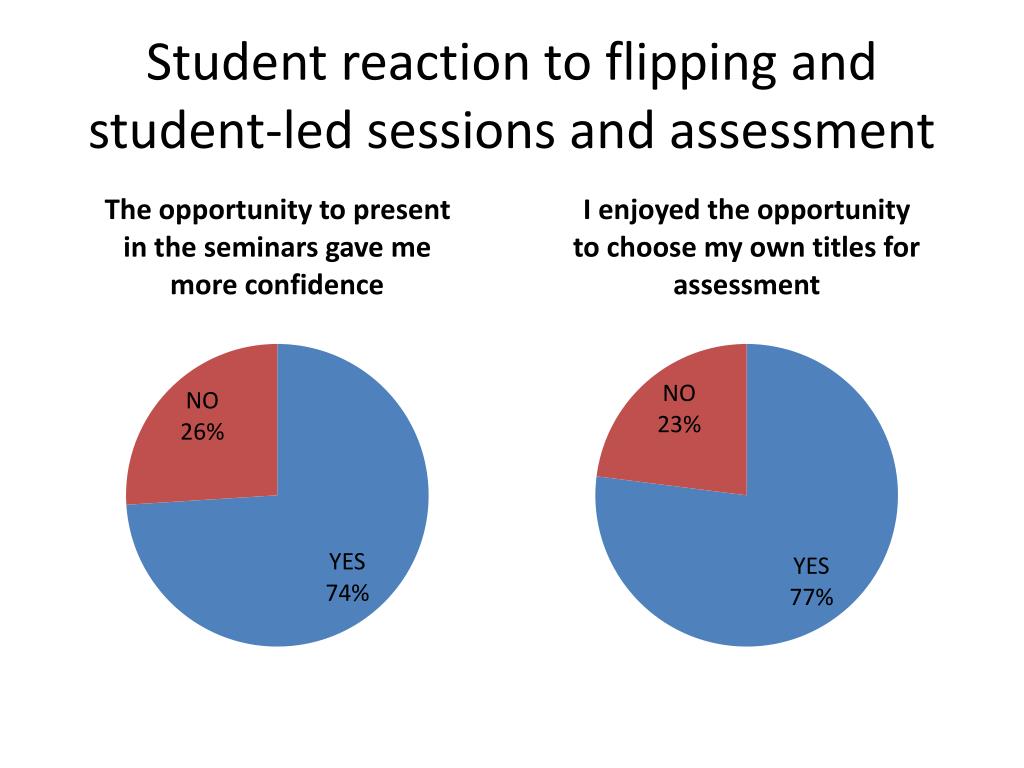Select the left chart title about confidence
The height and width of the screenshot is (768, 1024).
(277, 248)
